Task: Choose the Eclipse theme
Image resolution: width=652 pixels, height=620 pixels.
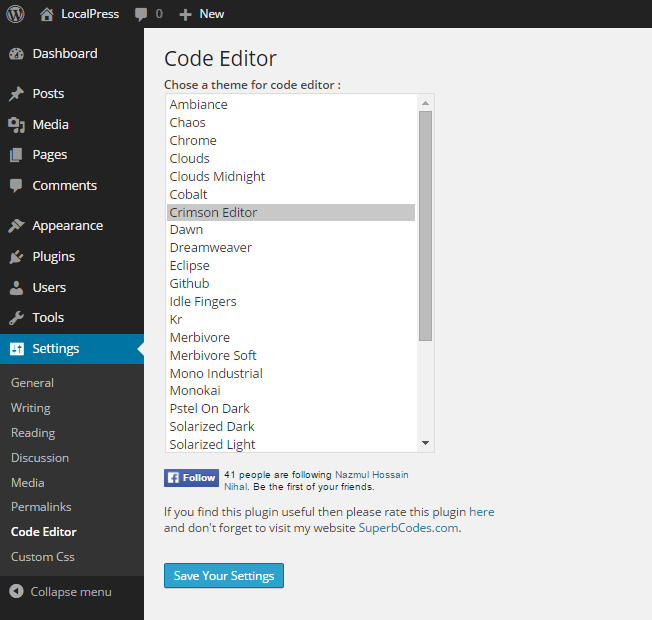Action: point(291,266)
